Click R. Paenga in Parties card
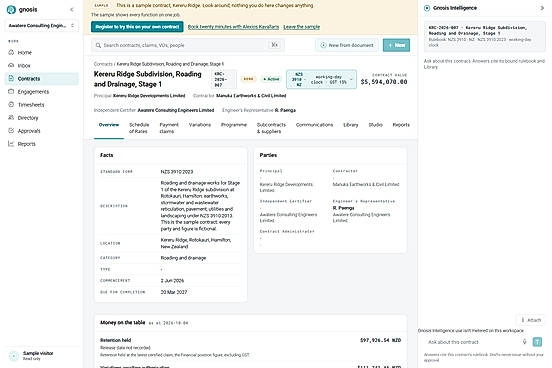 click(343, 208)
